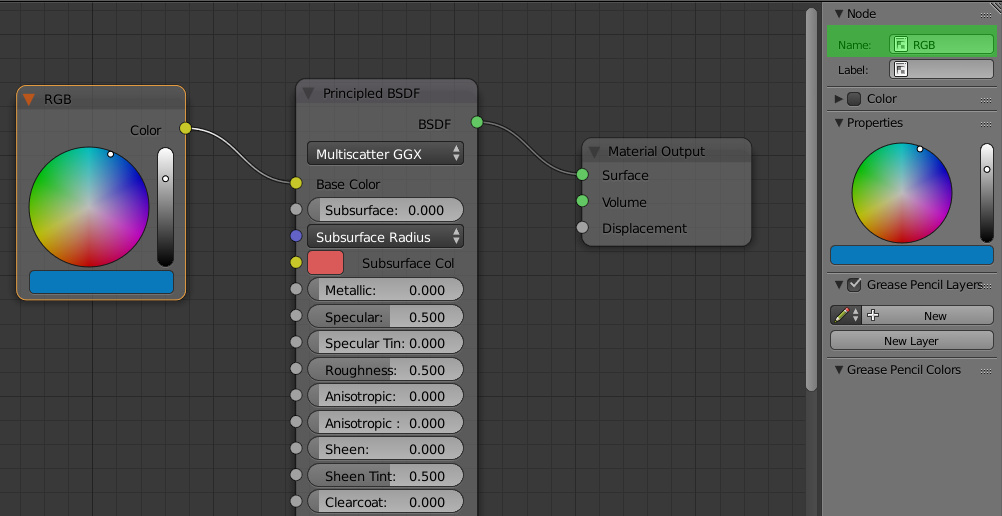Click the Roughness: 0.500 value field
The image size is (1002, 516).
tap(385, 370)
